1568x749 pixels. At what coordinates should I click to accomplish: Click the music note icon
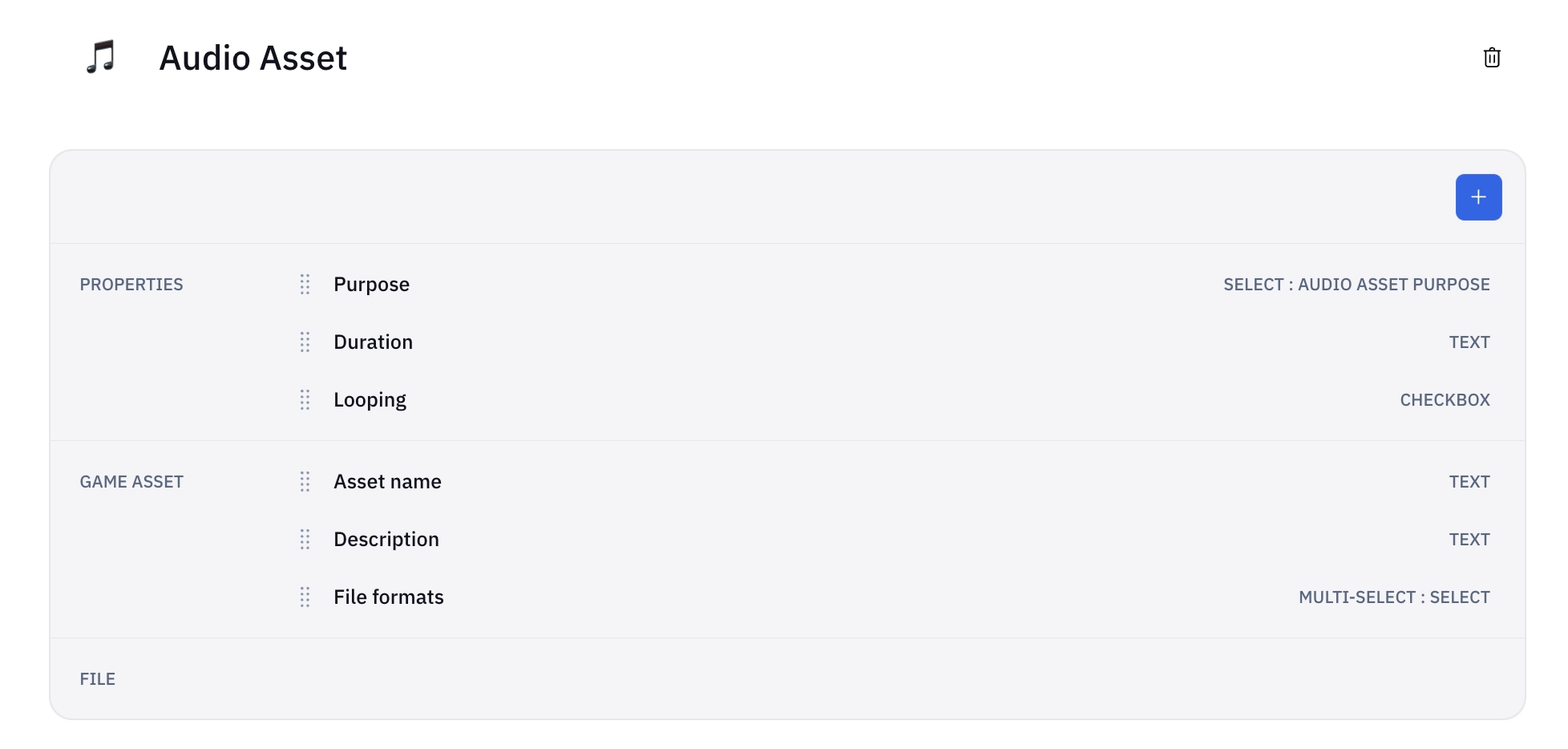click(101, 58)
